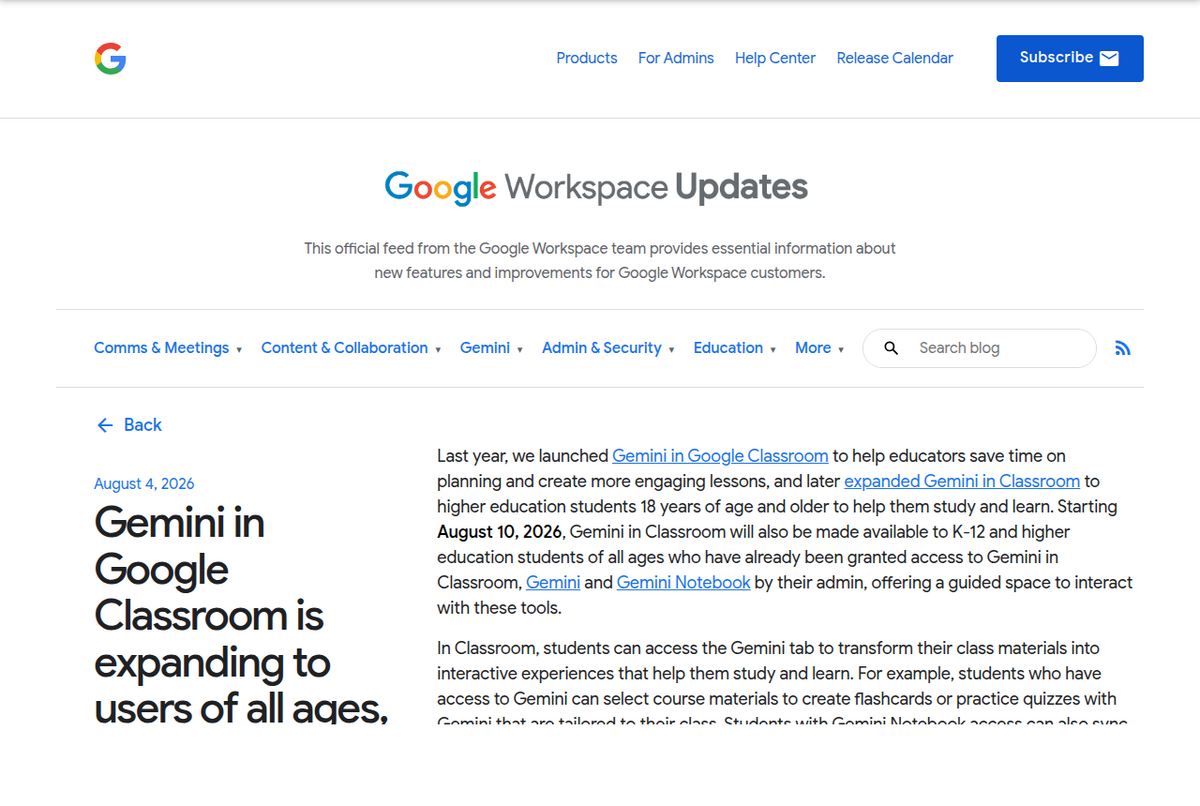This screenshot has width=1200, height=806.
Task: Open the Gemini Notebook link
Action: tap(683, 582)
